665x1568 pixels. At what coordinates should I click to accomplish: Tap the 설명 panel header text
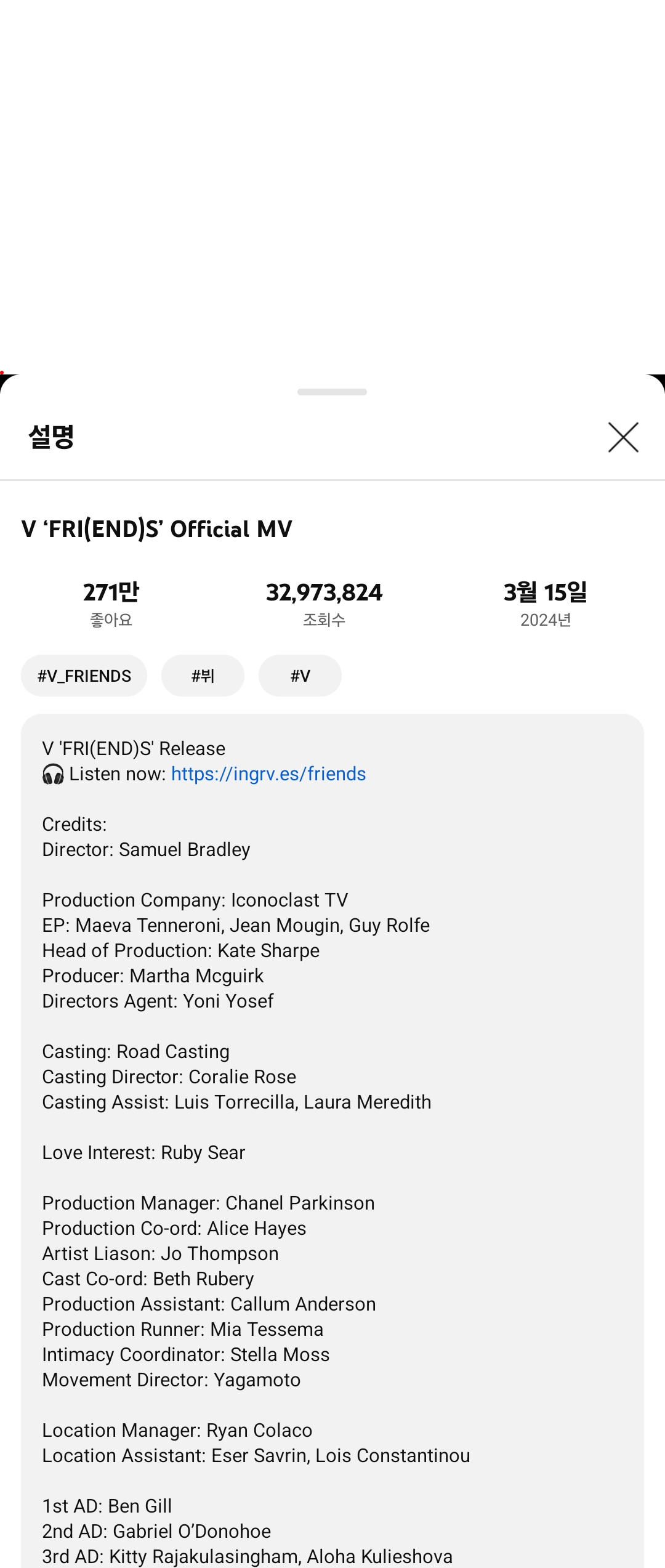click(x=52, y=437)
